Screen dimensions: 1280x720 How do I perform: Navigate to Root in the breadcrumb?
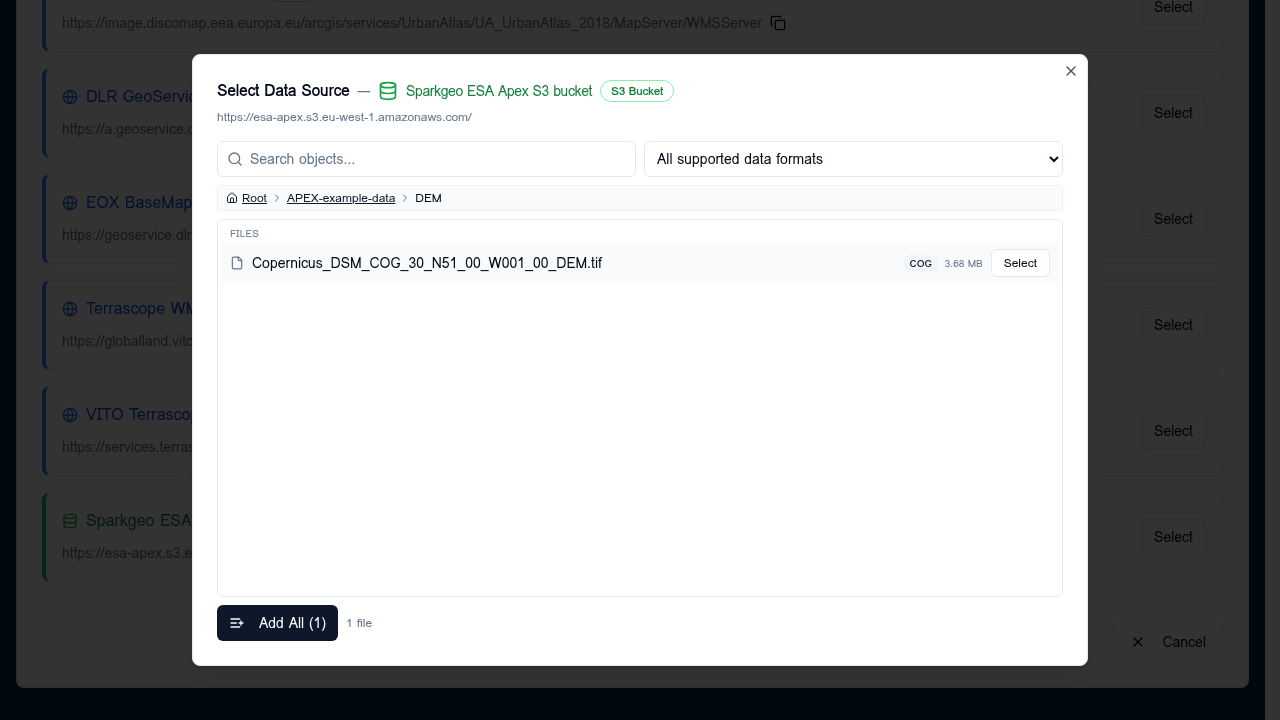[x=254, y=198]
